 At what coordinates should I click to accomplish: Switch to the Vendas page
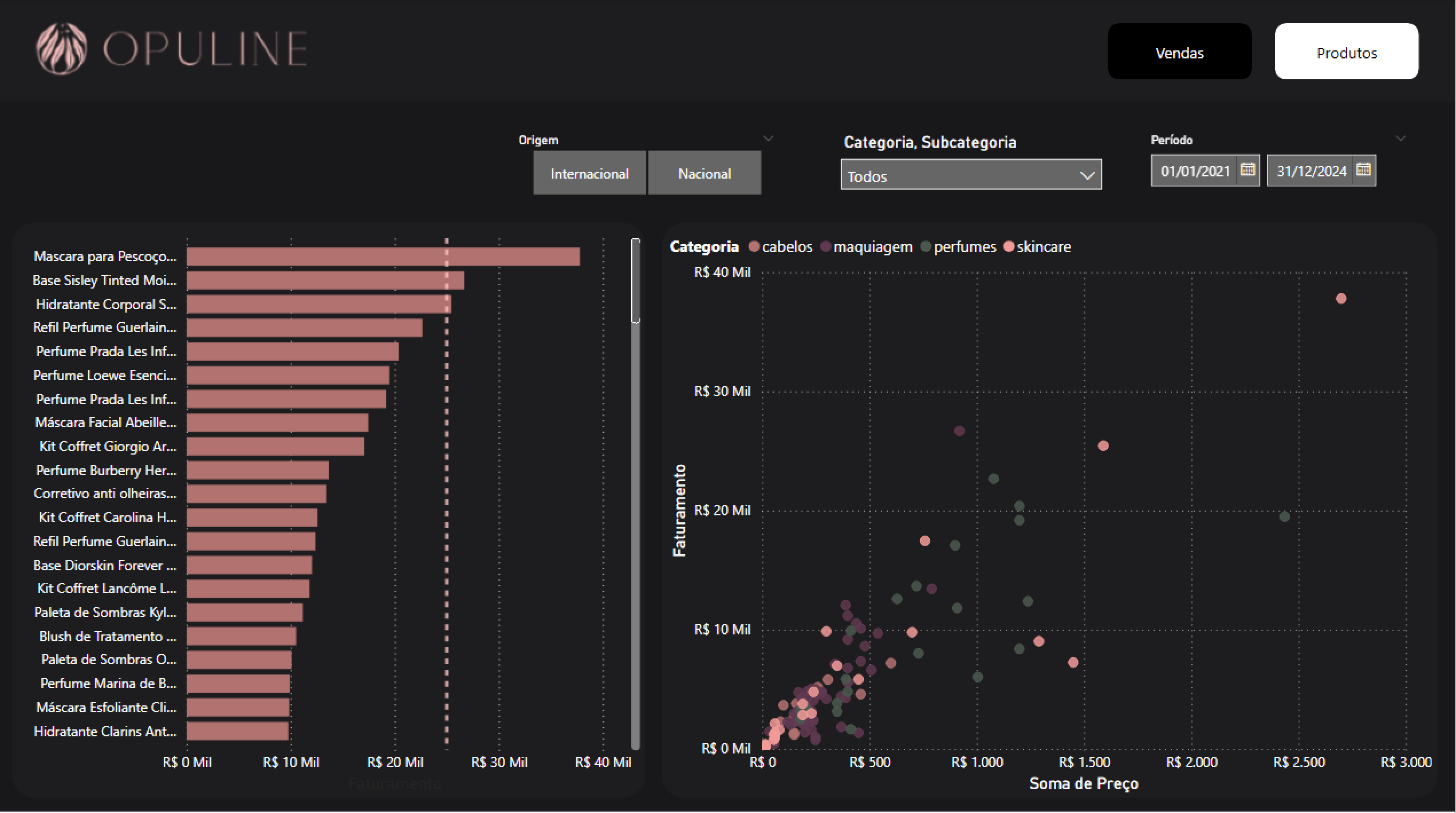coord(1179,52)
